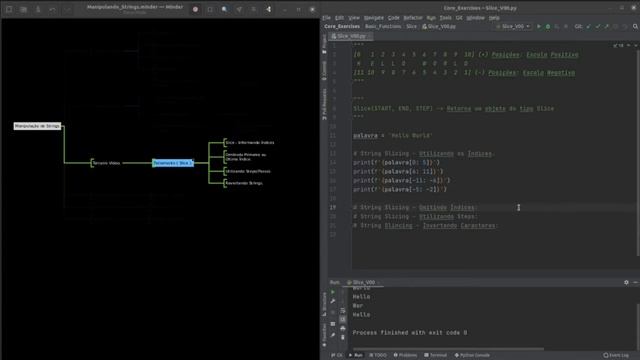Image resolution: width=640 pixels, height=360 pixels.
Task: Open PyCharm search everywhere magnifier
Action: [x=635, y=26]
